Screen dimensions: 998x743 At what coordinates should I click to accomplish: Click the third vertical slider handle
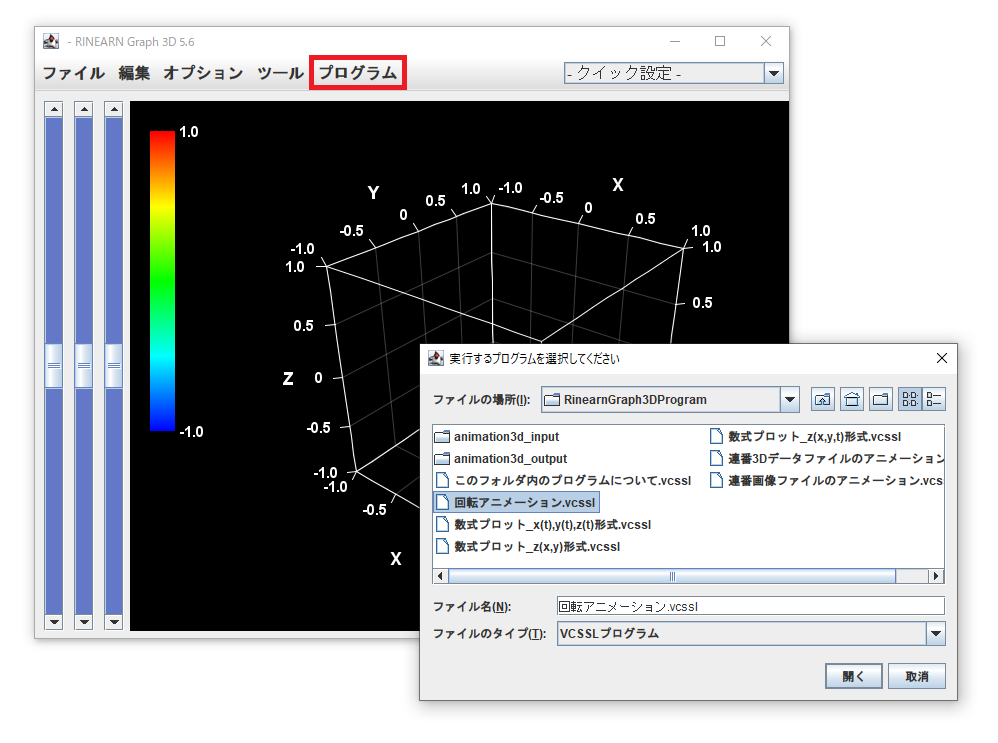coord(114,365)
